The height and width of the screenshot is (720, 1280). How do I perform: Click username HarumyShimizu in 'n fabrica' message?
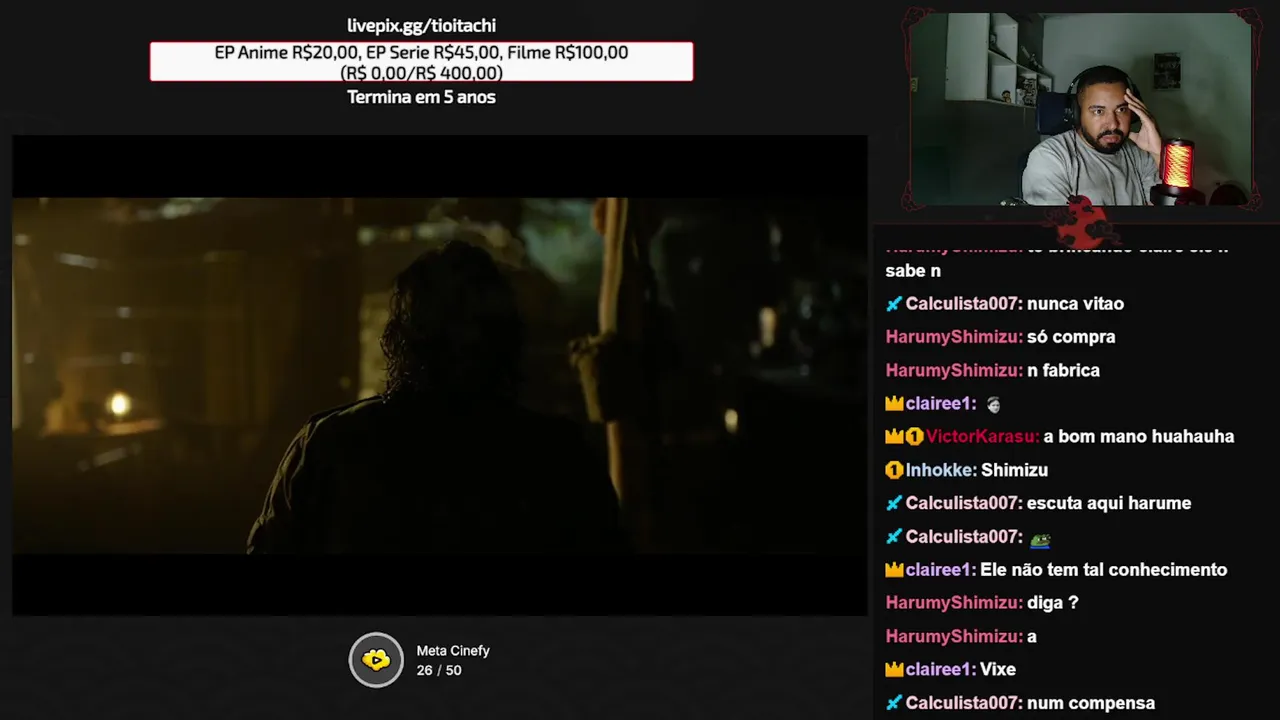954,370
